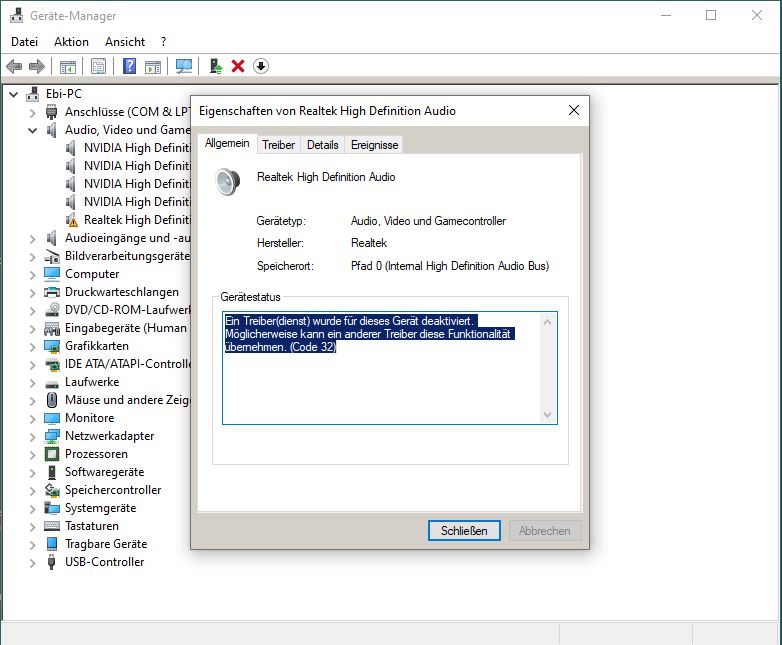Click the Grafikkarten category icon

pos(52,346)
